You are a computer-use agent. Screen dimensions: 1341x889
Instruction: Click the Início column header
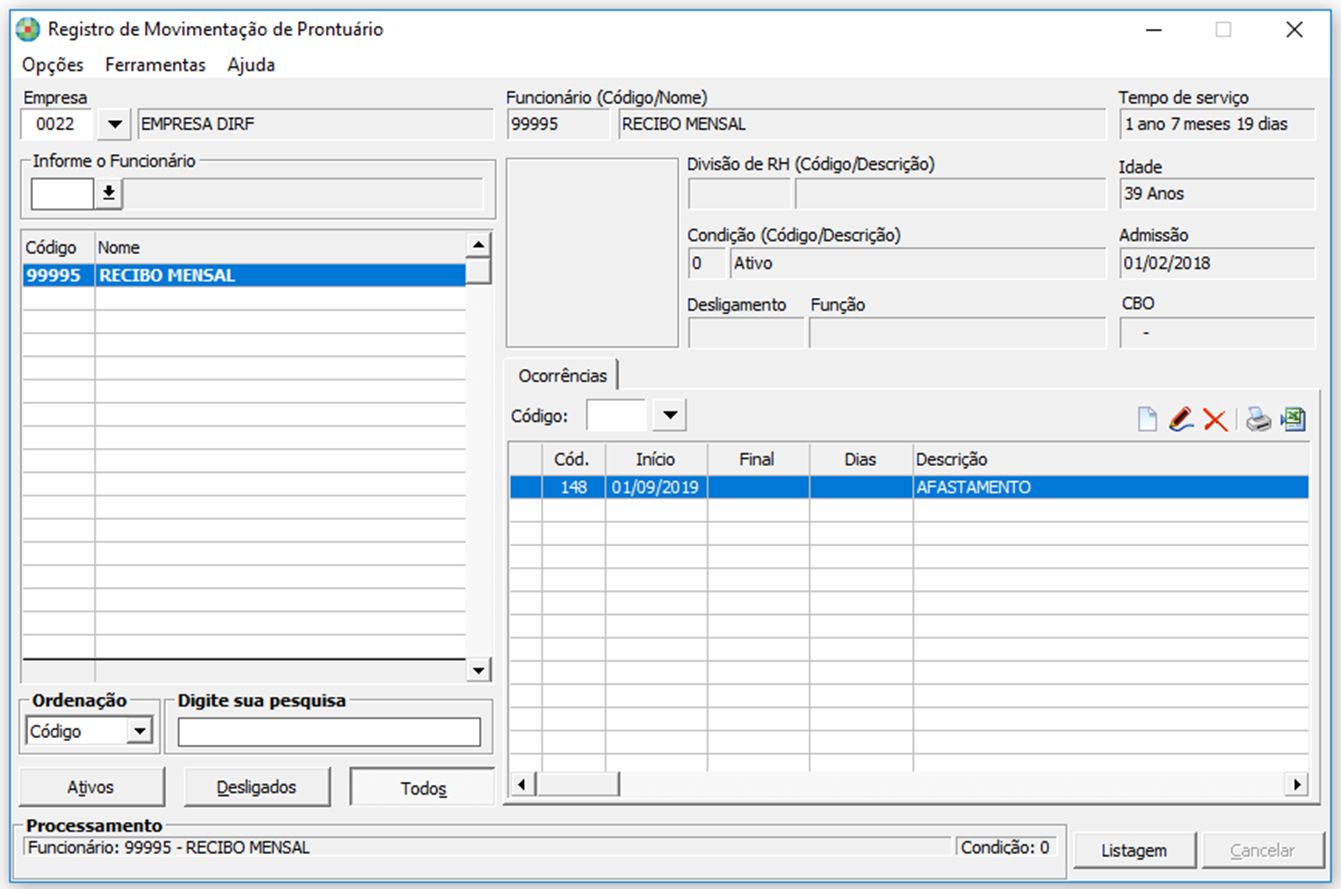[656, 459]
